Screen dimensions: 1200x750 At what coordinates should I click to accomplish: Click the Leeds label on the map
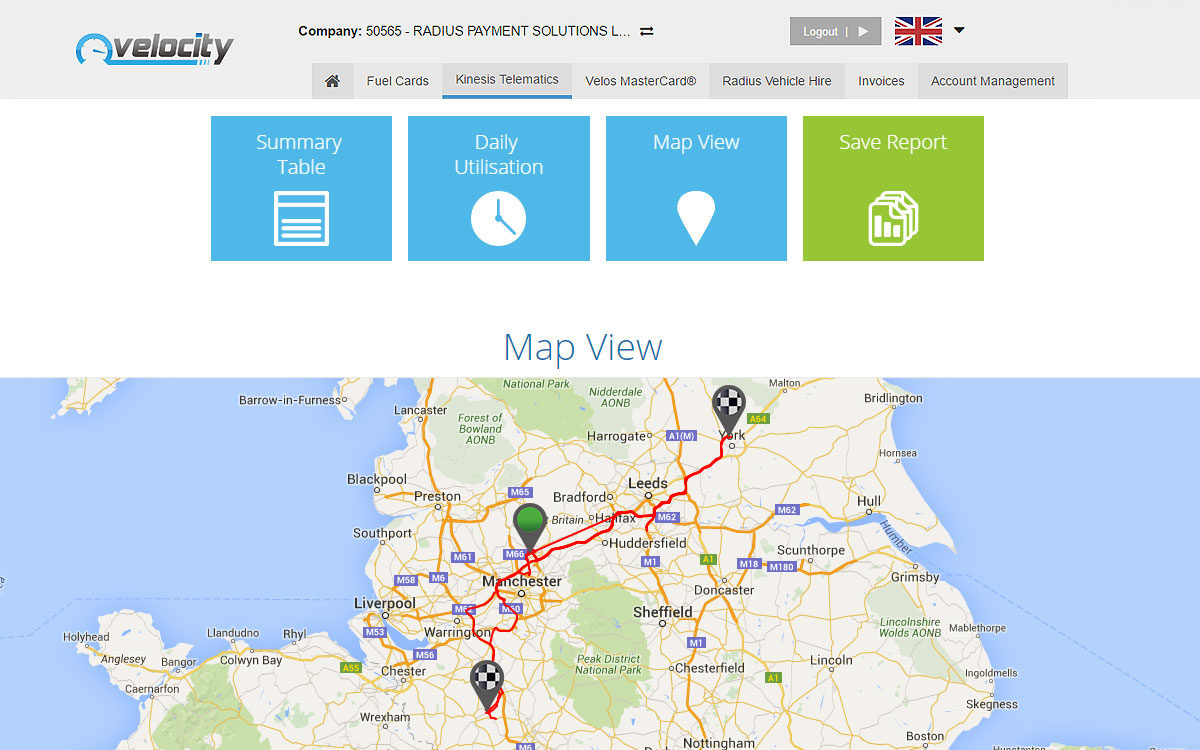click(x=647, y=483)
